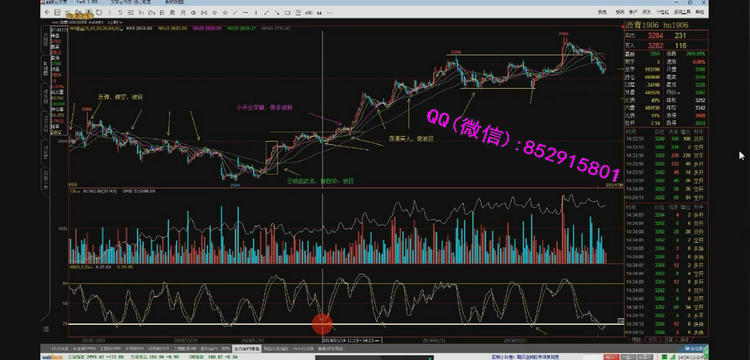The image size is (750, 360).
Task: Click the back arrow in the toolbar
Action: (48, 13)
